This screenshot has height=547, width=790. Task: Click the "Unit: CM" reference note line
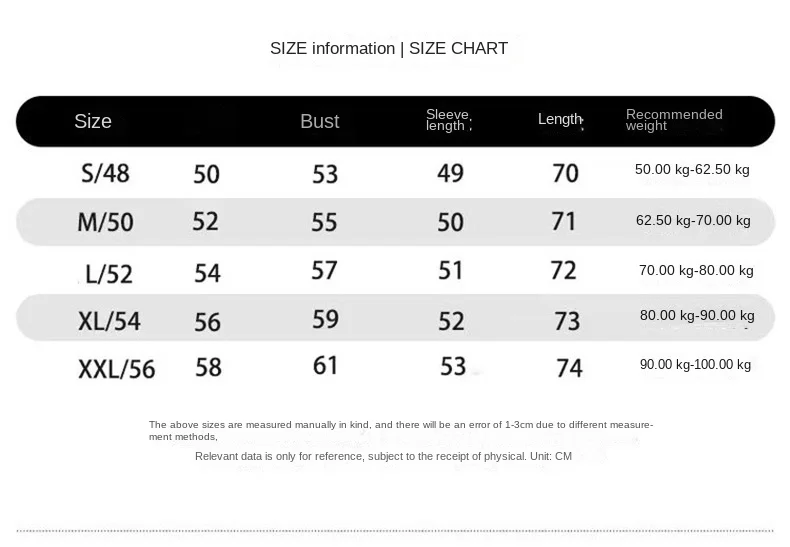[383, 456]
